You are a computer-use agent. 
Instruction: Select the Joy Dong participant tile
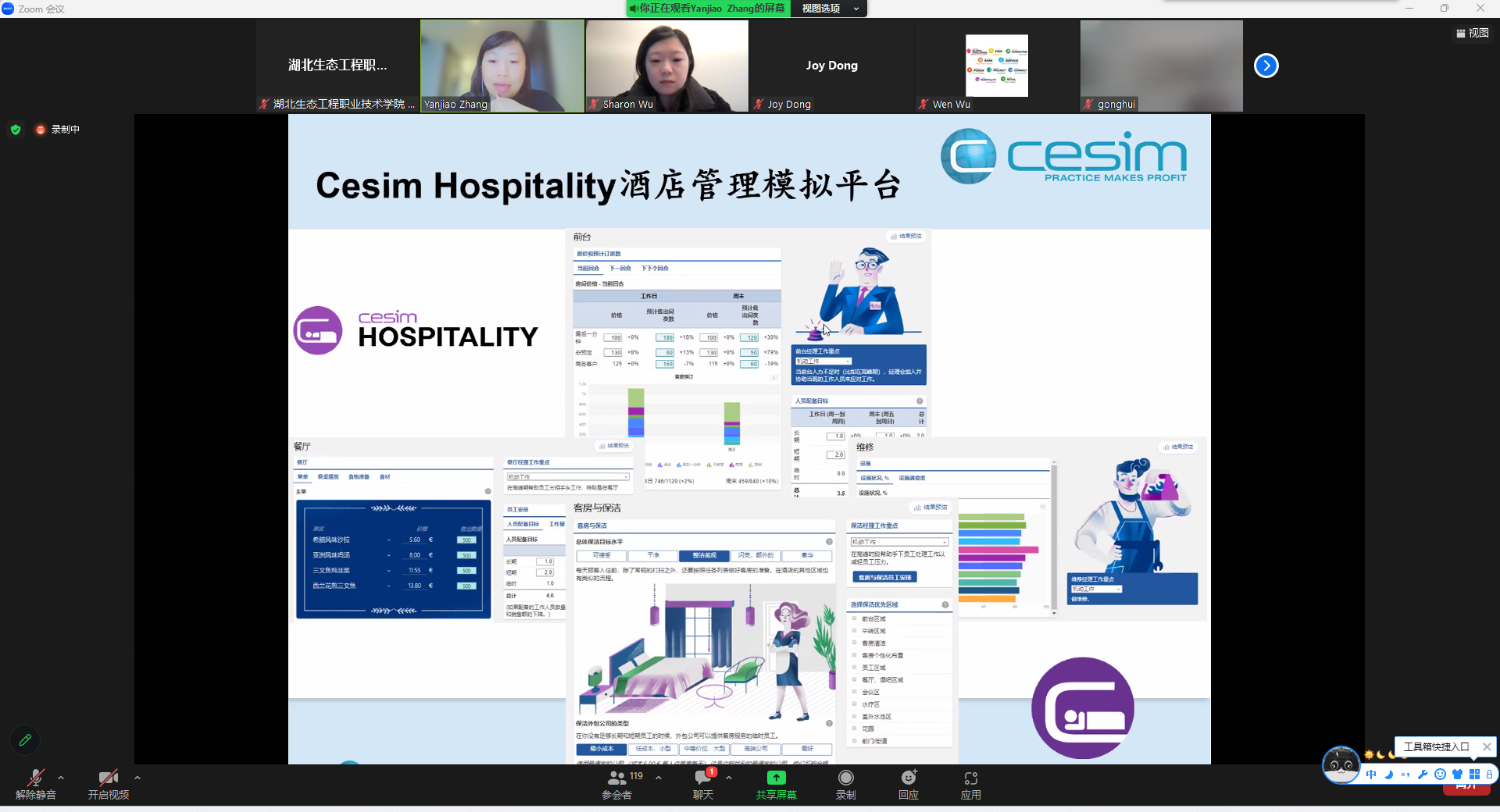tap(832, 66)
